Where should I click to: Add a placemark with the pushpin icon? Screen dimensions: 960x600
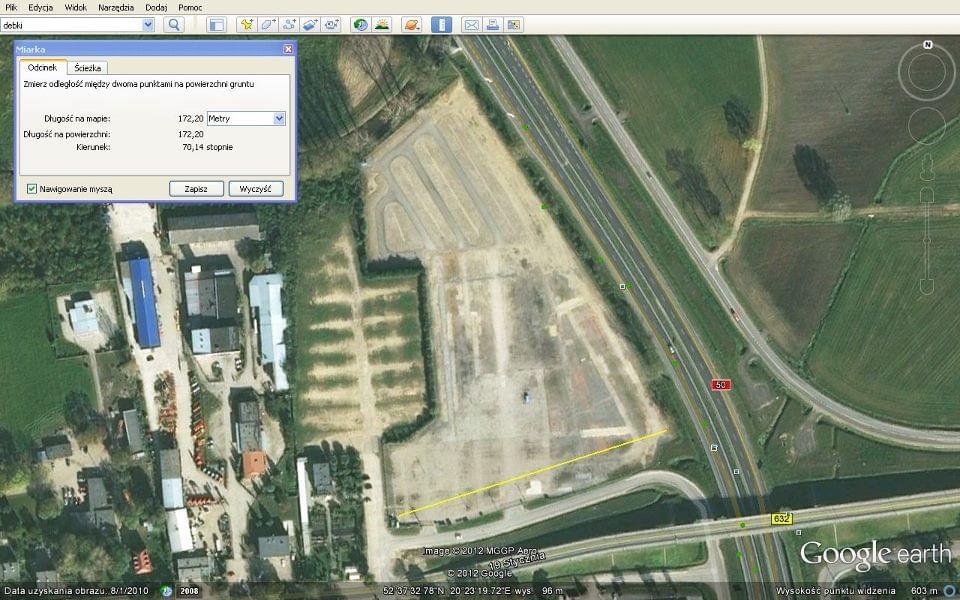click(247, 24)
